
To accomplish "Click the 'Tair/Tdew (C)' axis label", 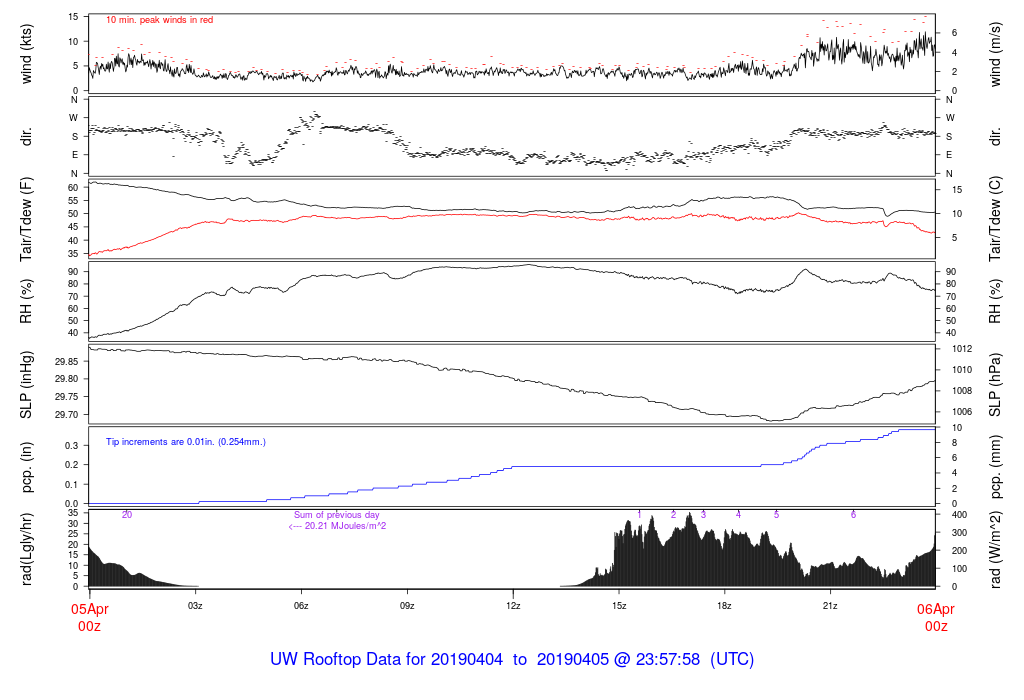I will click(x=995, y=219).
